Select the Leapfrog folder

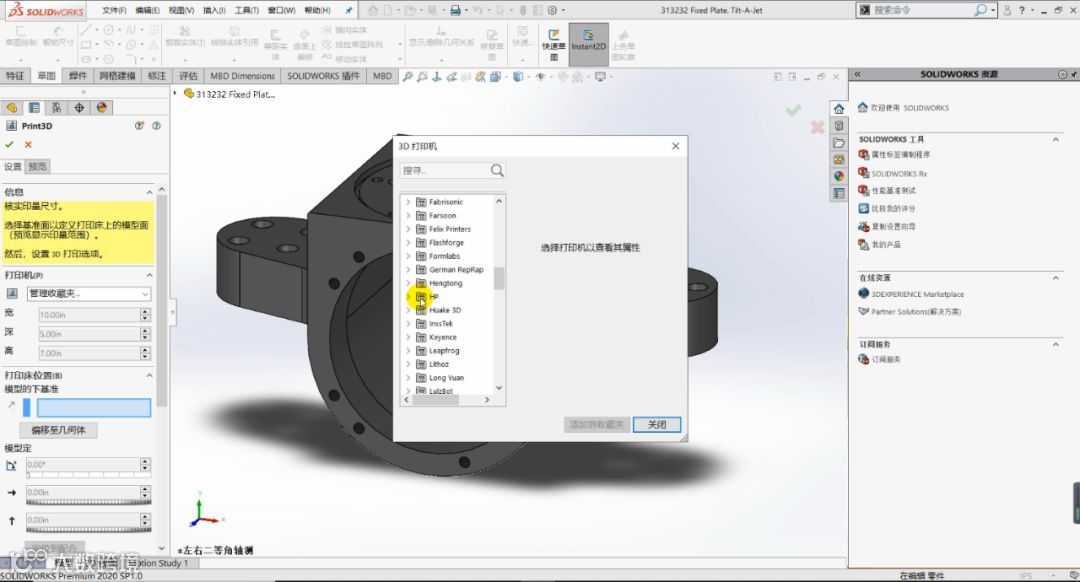(x=444, y=351)
